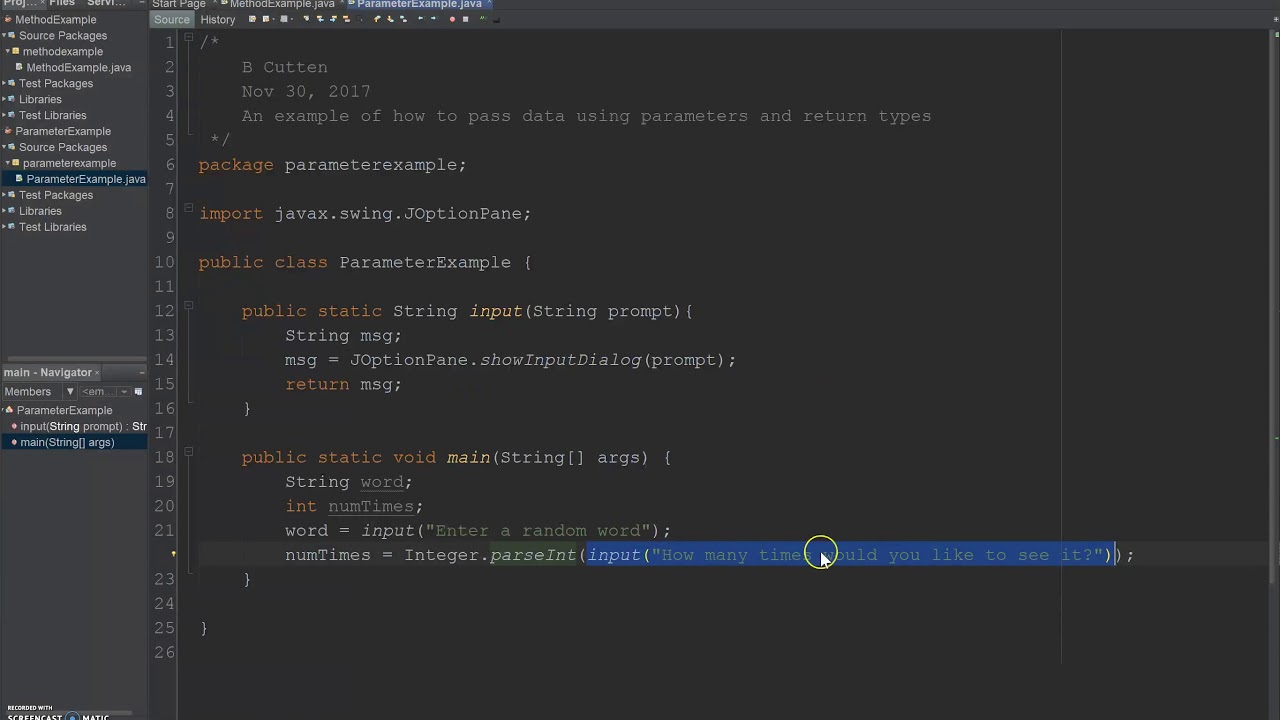Click the MethodExample project coffee-cup icon
The width and height of the screenshot is (1280, 720).
click(x=9, y=19)
